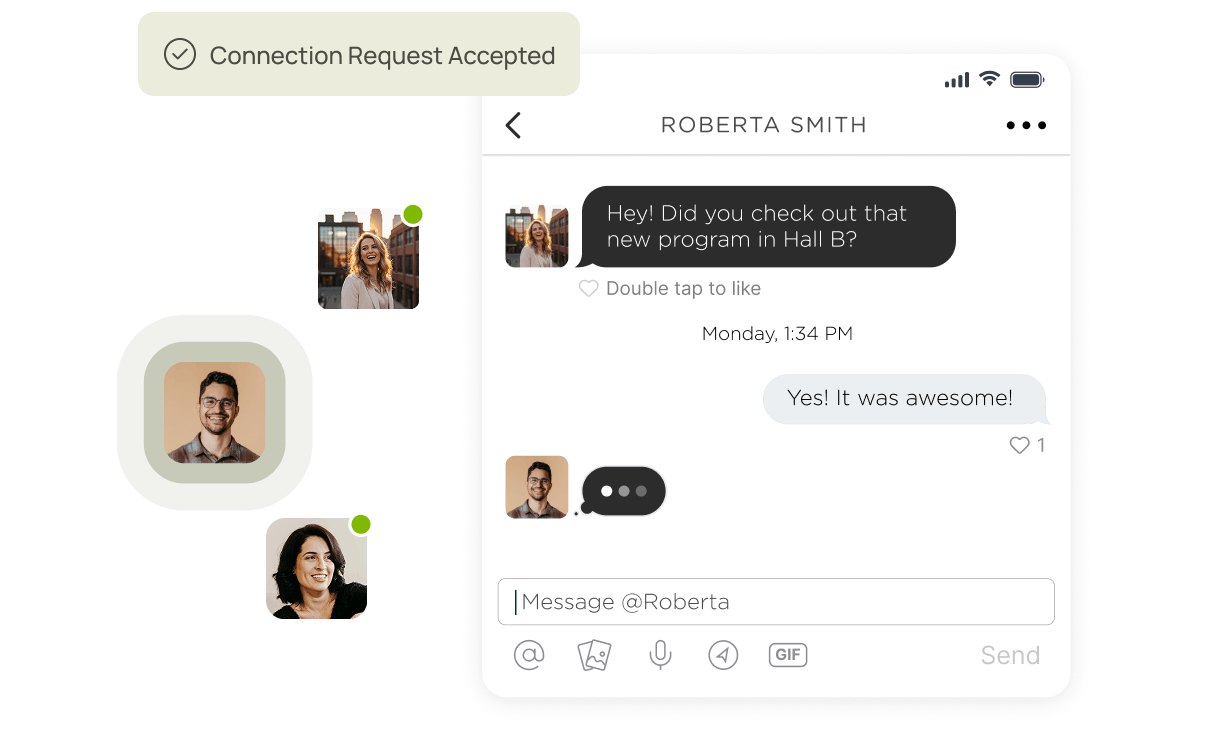
Task: Select the highlighted man's profile picture
Action: [x=215, y=412]
